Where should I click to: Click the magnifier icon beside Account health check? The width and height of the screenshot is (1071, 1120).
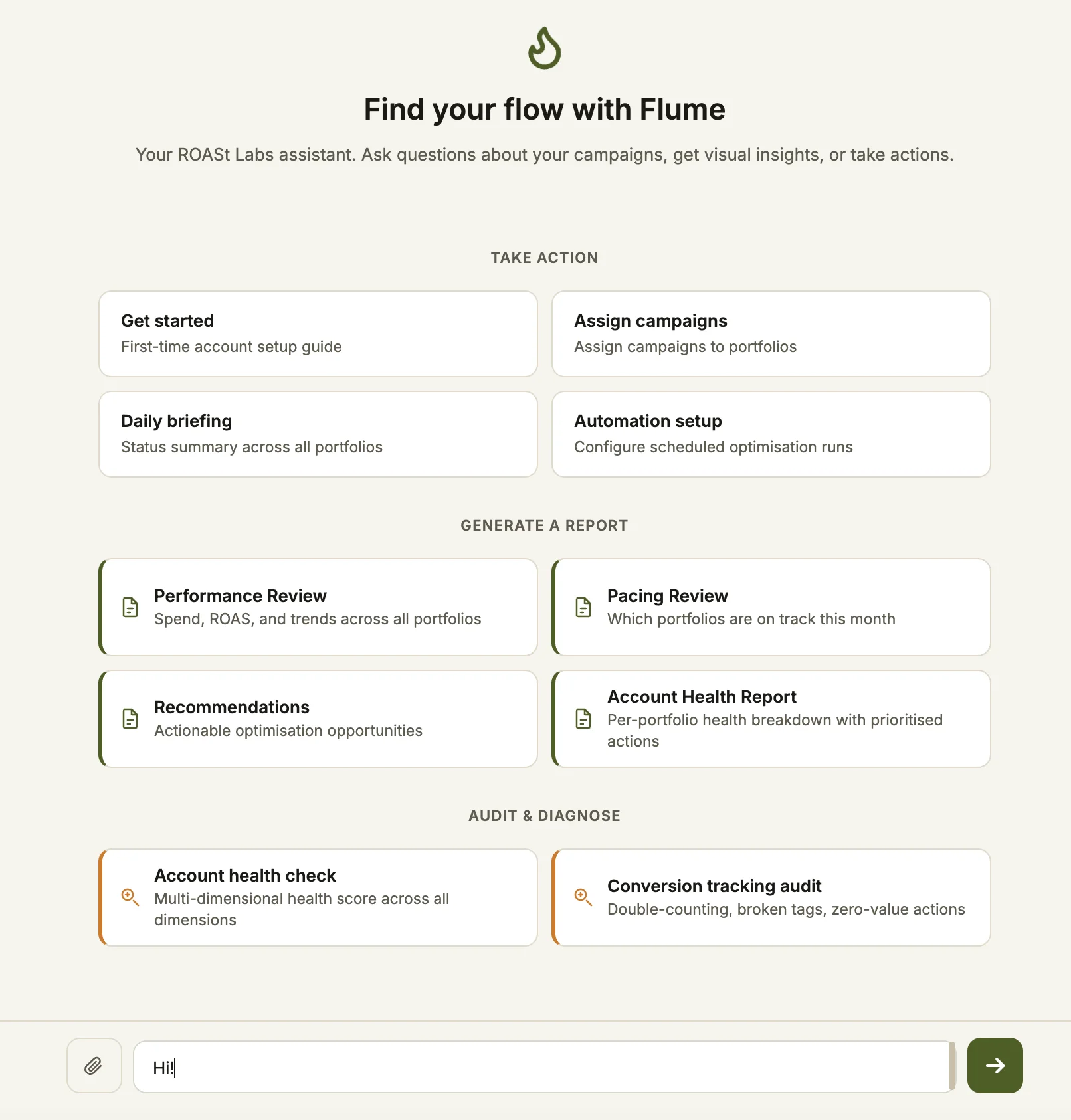[x=130, y=897]
